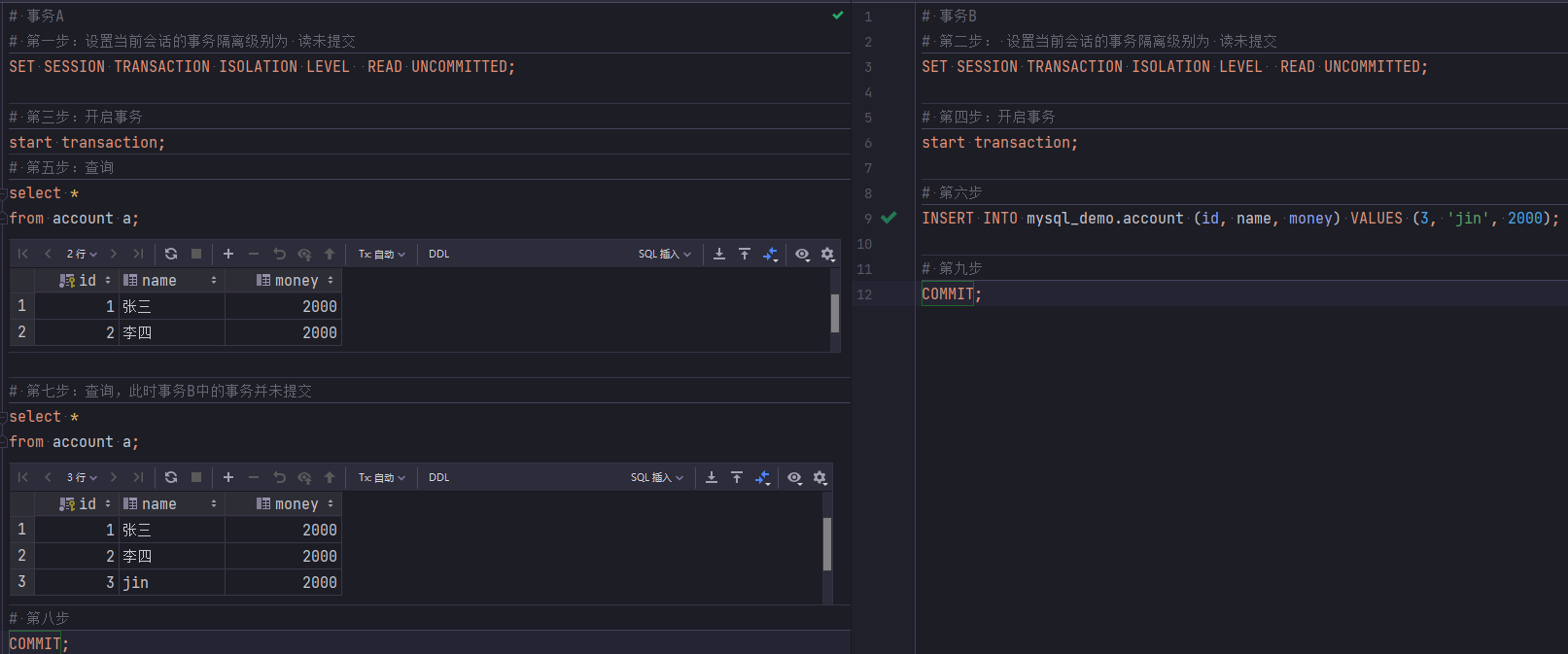Click the DDL button in second result toolbar
This screenshot has height=654, width=1568.
(439, 477)
